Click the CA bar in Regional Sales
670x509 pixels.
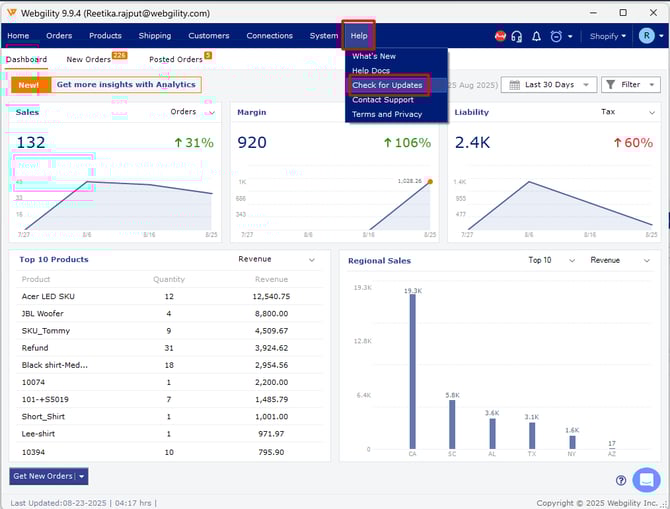pyautogui.click(x=412, y=372)
